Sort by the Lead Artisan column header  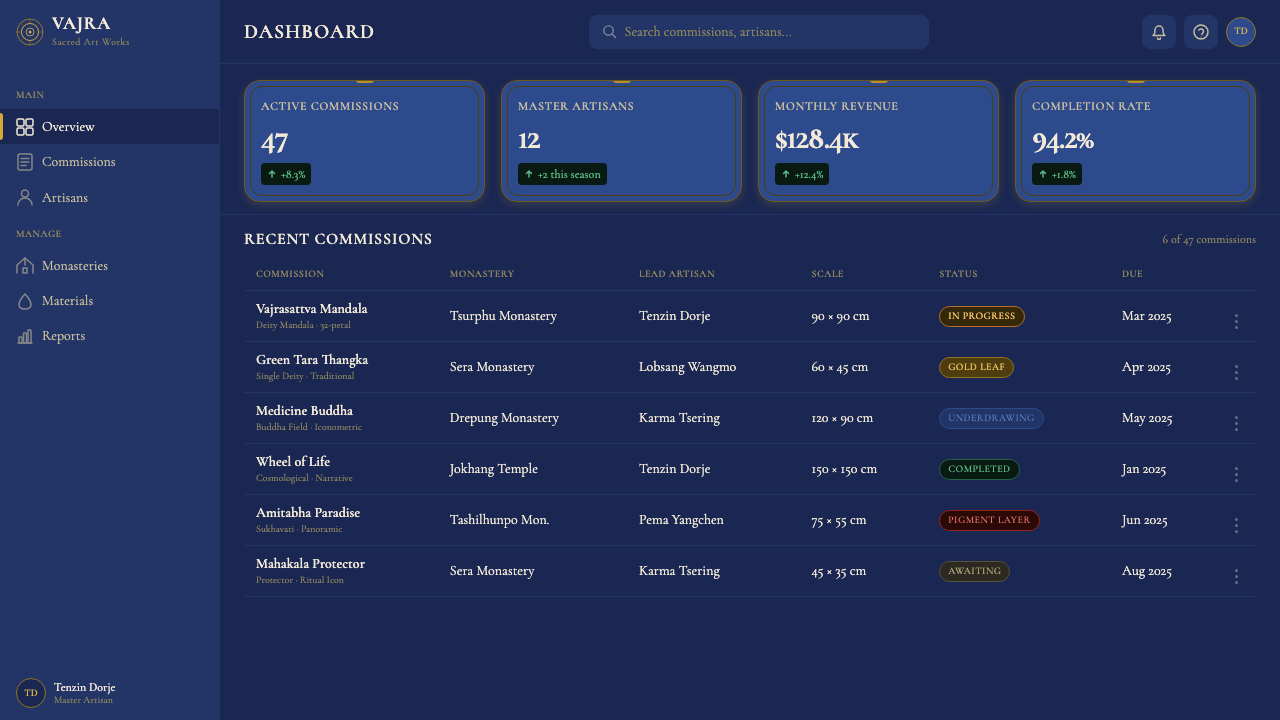677,274
